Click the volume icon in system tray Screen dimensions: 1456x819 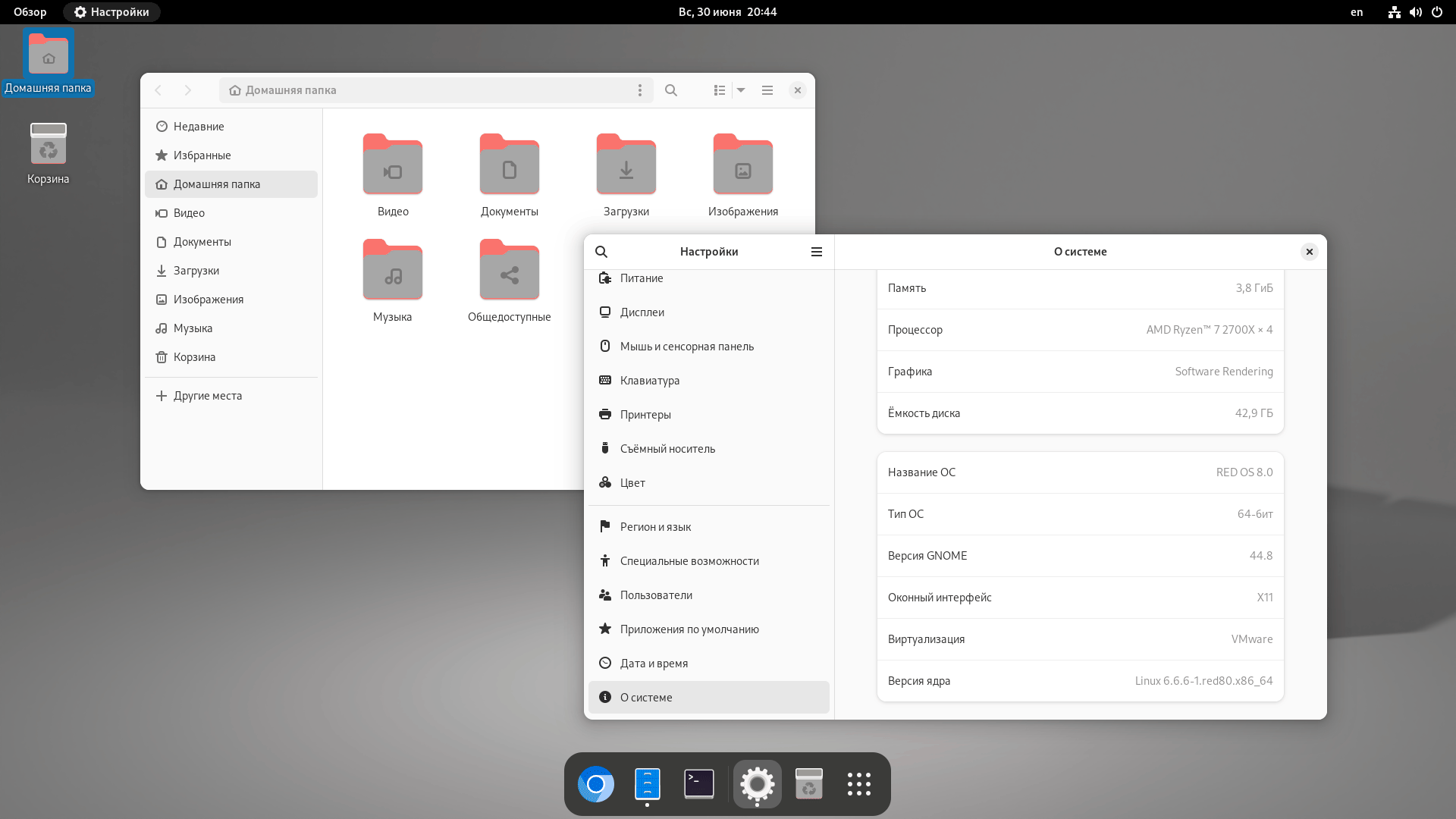(x=1415, y=12)
